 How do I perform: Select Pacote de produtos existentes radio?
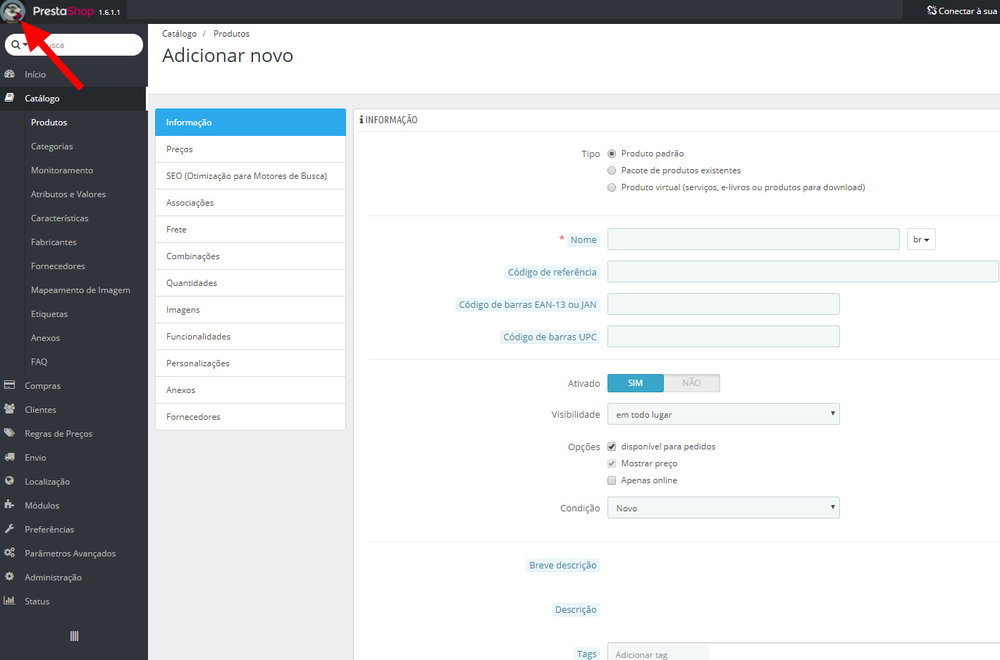[612, 170]
